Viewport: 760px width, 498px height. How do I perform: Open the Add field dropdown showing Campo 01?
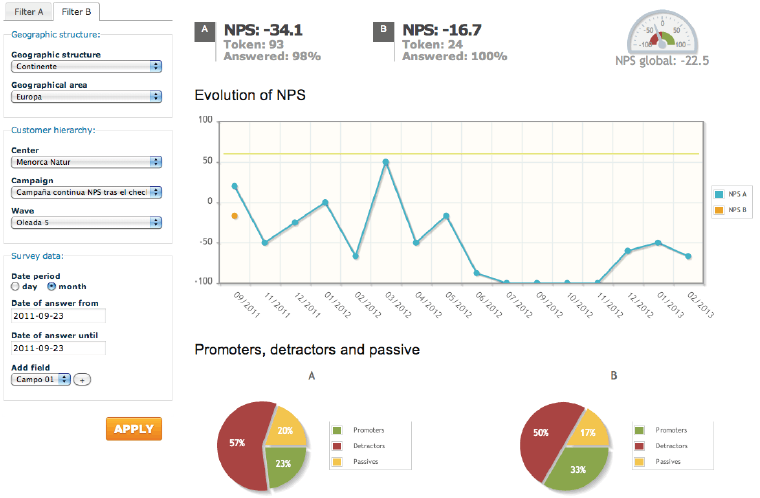pos(41,379)
